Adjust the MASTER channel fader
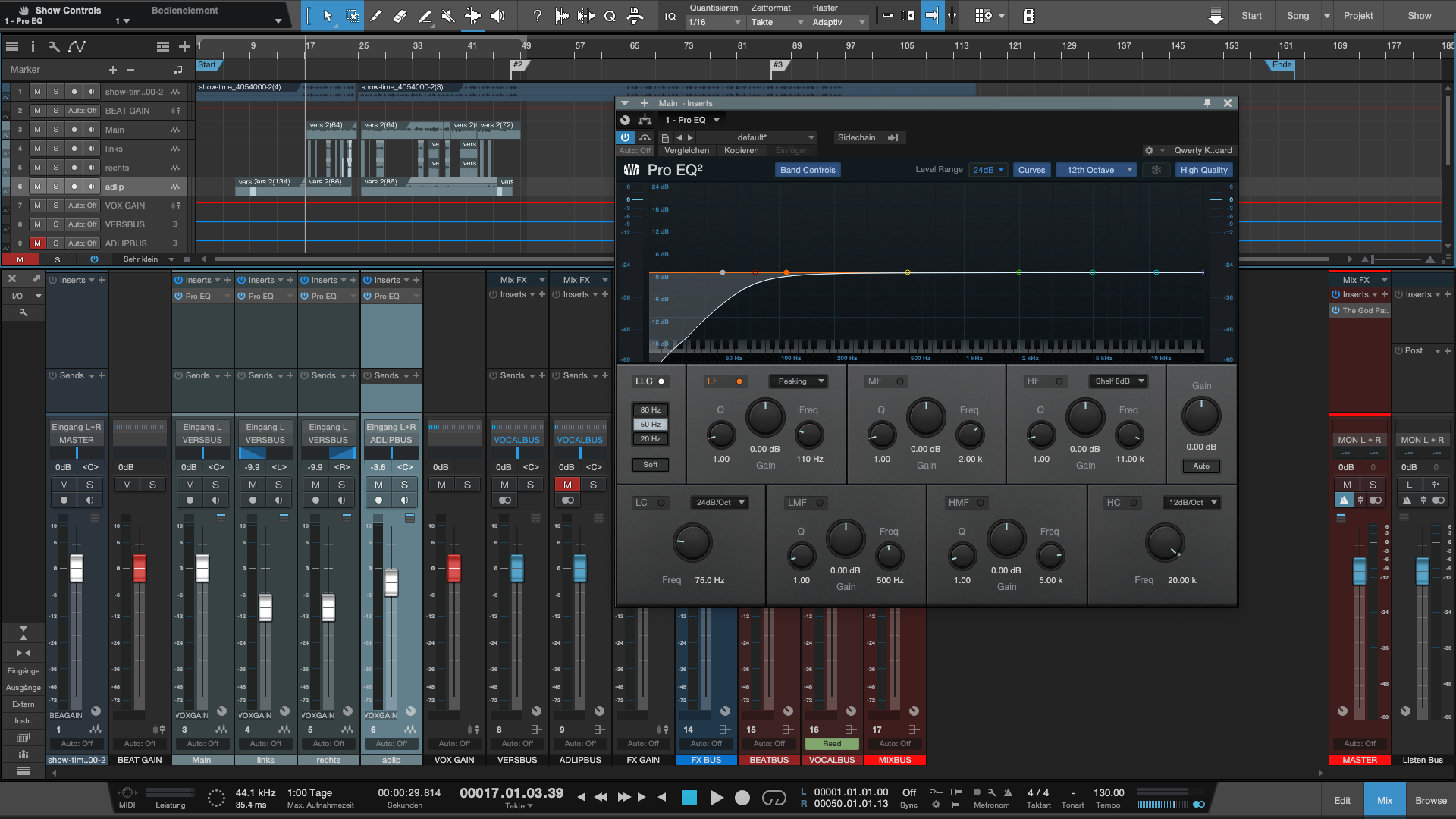 [1360, 572]
